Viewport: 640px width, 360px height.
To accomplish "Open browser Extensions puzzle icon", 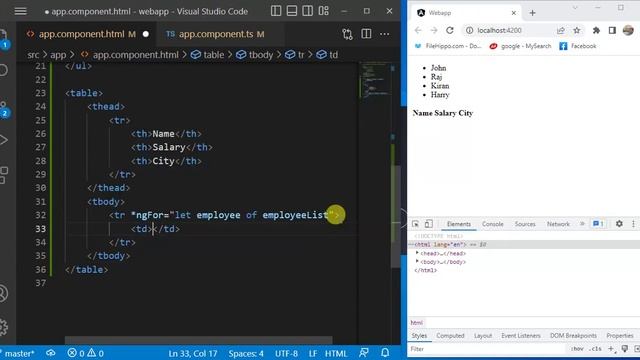I will coord(596,30).
